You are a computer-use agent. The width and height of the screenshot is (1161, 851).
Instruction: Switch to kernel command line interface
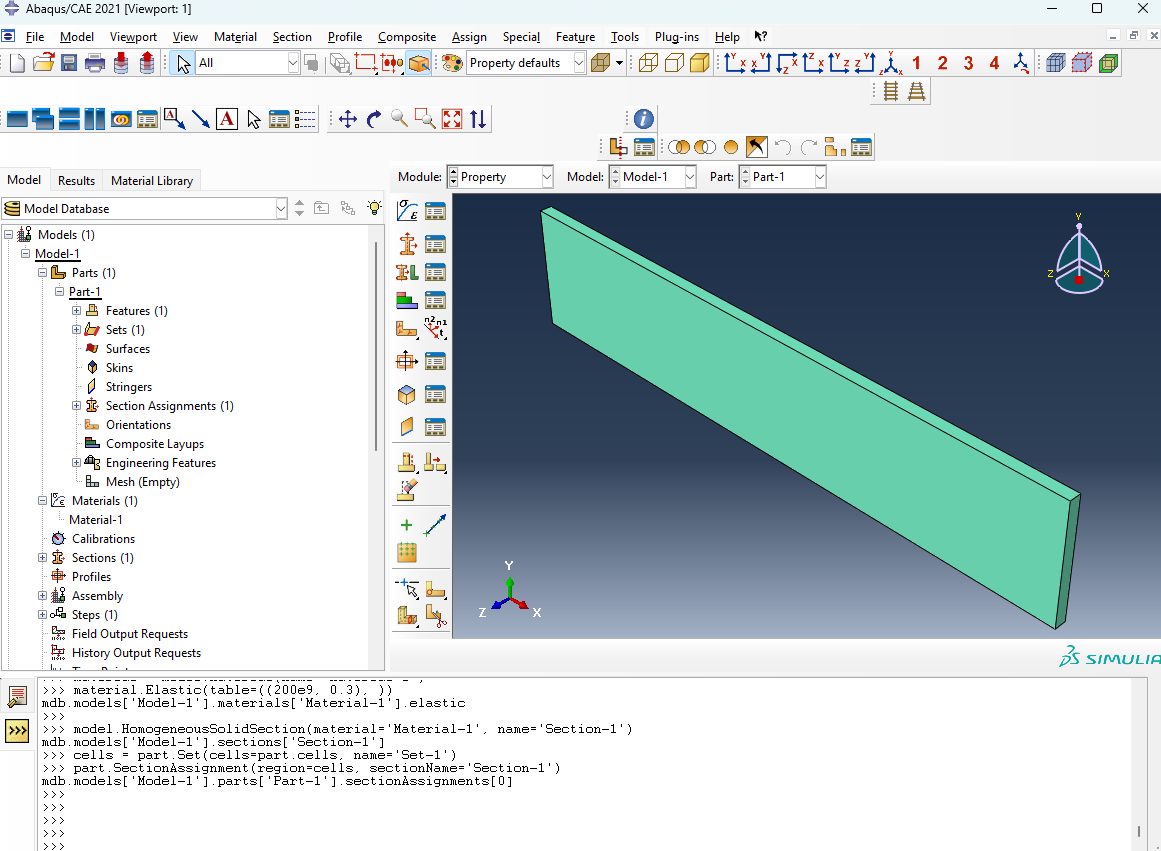point(17,731)
